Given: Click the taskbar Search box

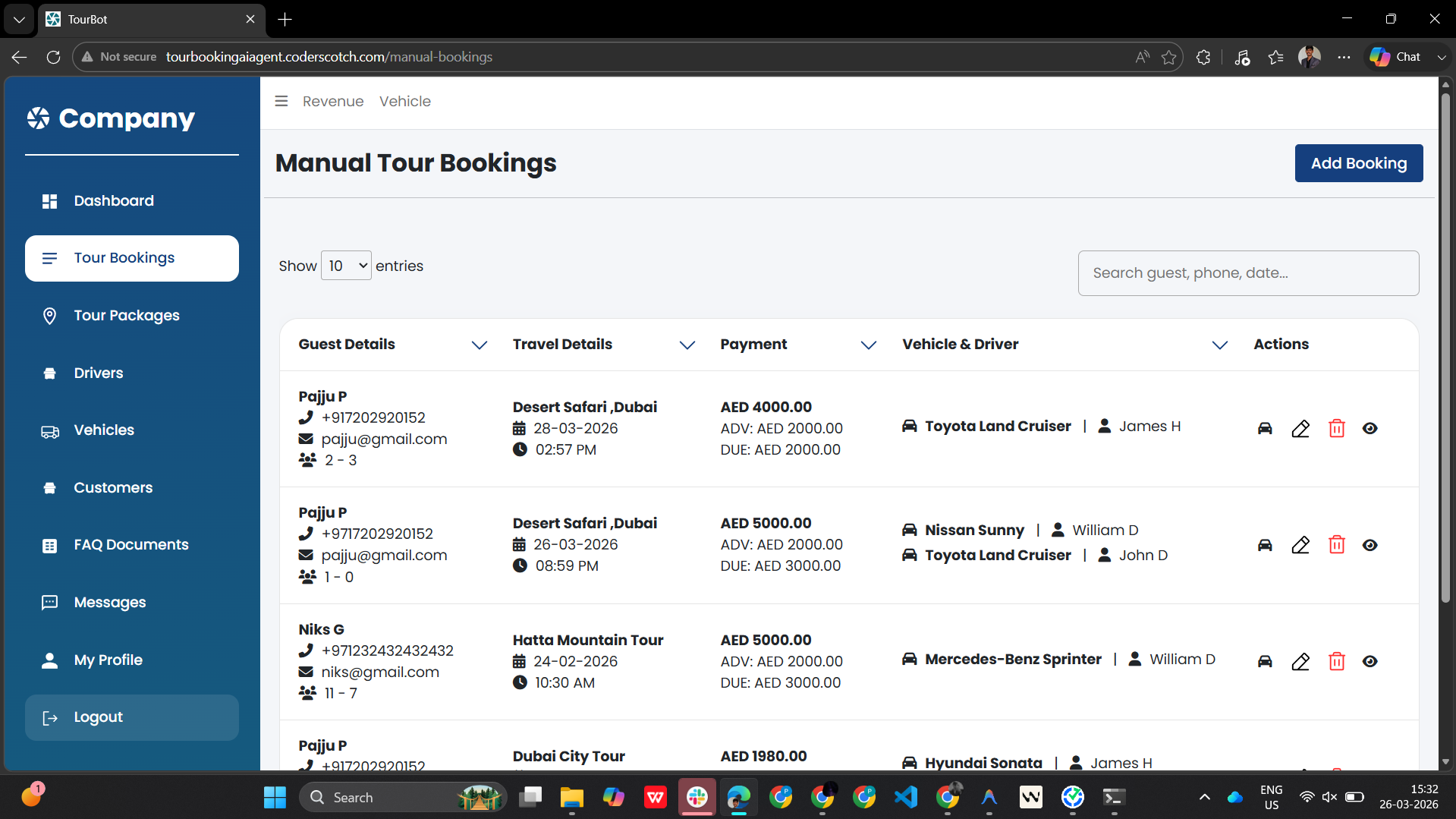Looking at the screenshot, I should [x=403, y=797].
